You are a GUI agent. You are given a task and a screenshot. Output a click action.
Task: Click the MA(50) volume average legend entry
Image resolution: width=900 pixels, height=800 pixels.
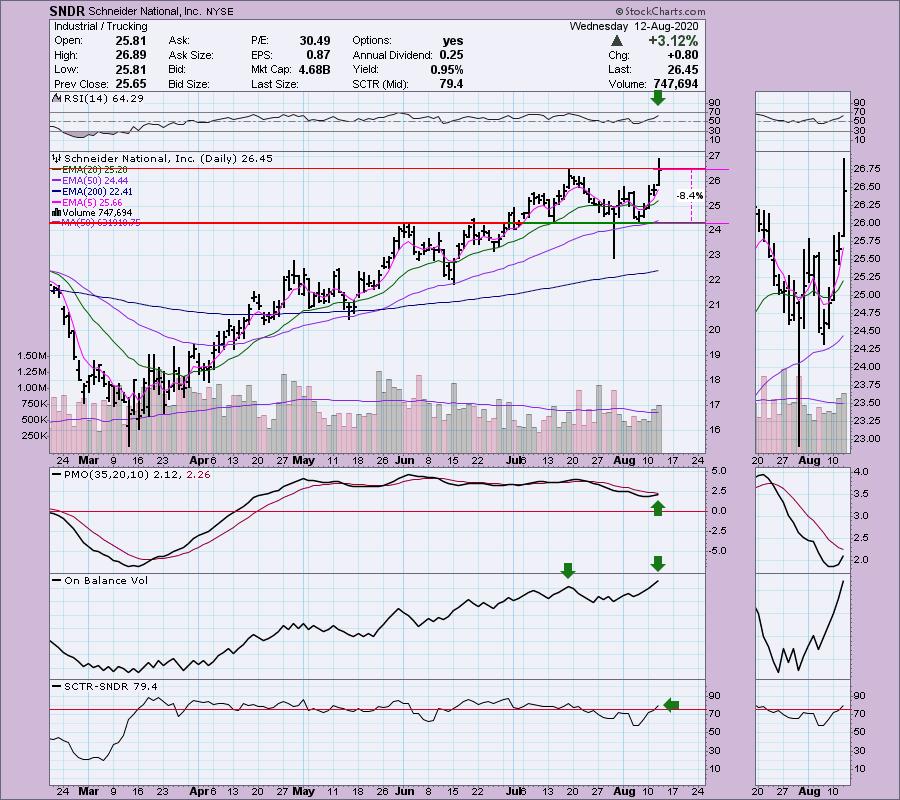[100, 223]
